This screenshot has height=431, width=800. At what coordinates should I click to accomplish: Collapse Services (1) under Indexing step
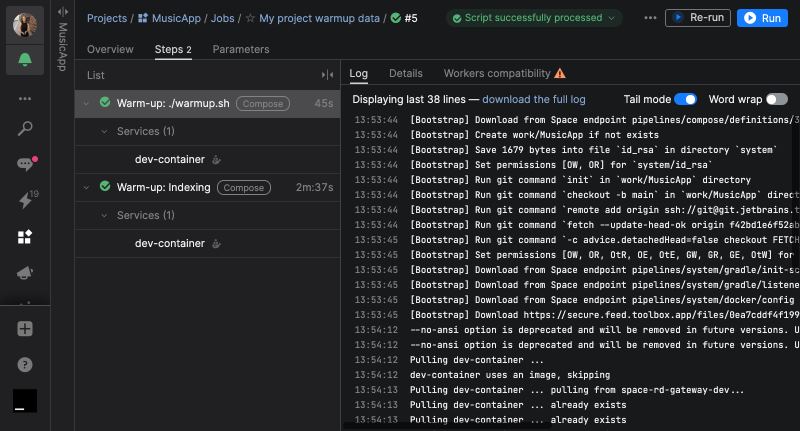[x=104, y=216]
